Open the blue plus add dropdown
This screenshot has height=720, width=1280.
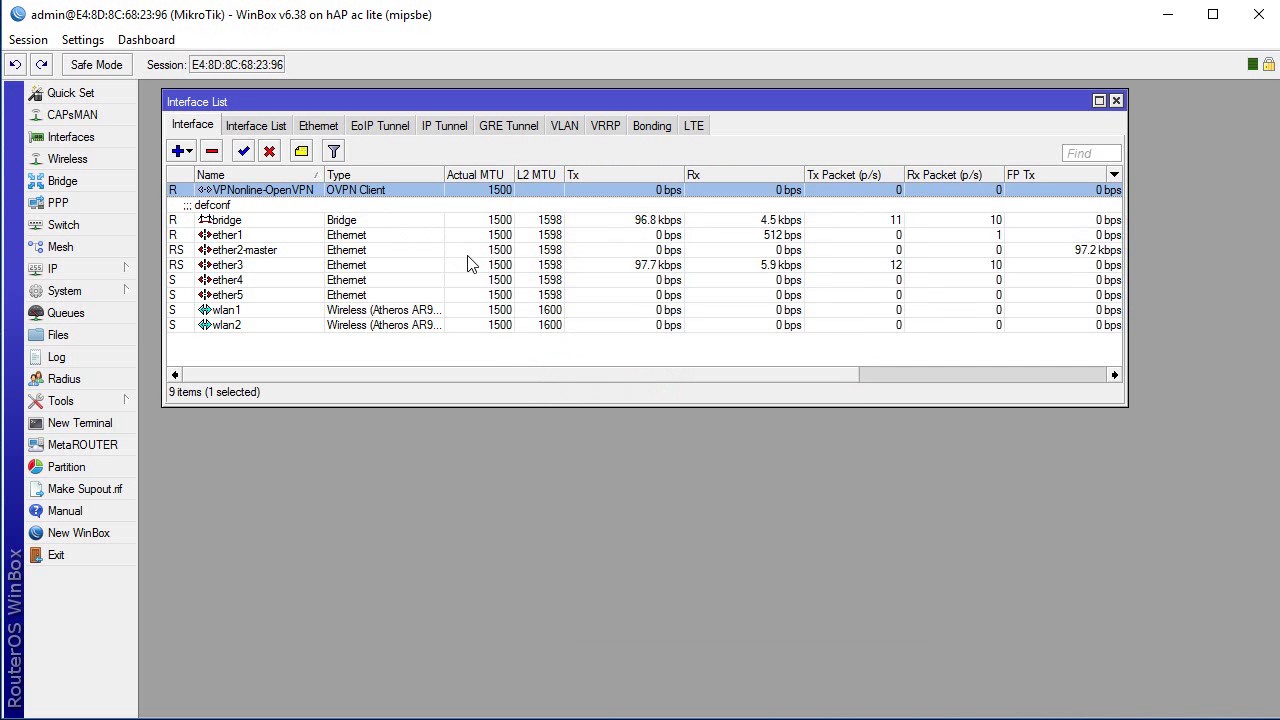tap(182, 151)
